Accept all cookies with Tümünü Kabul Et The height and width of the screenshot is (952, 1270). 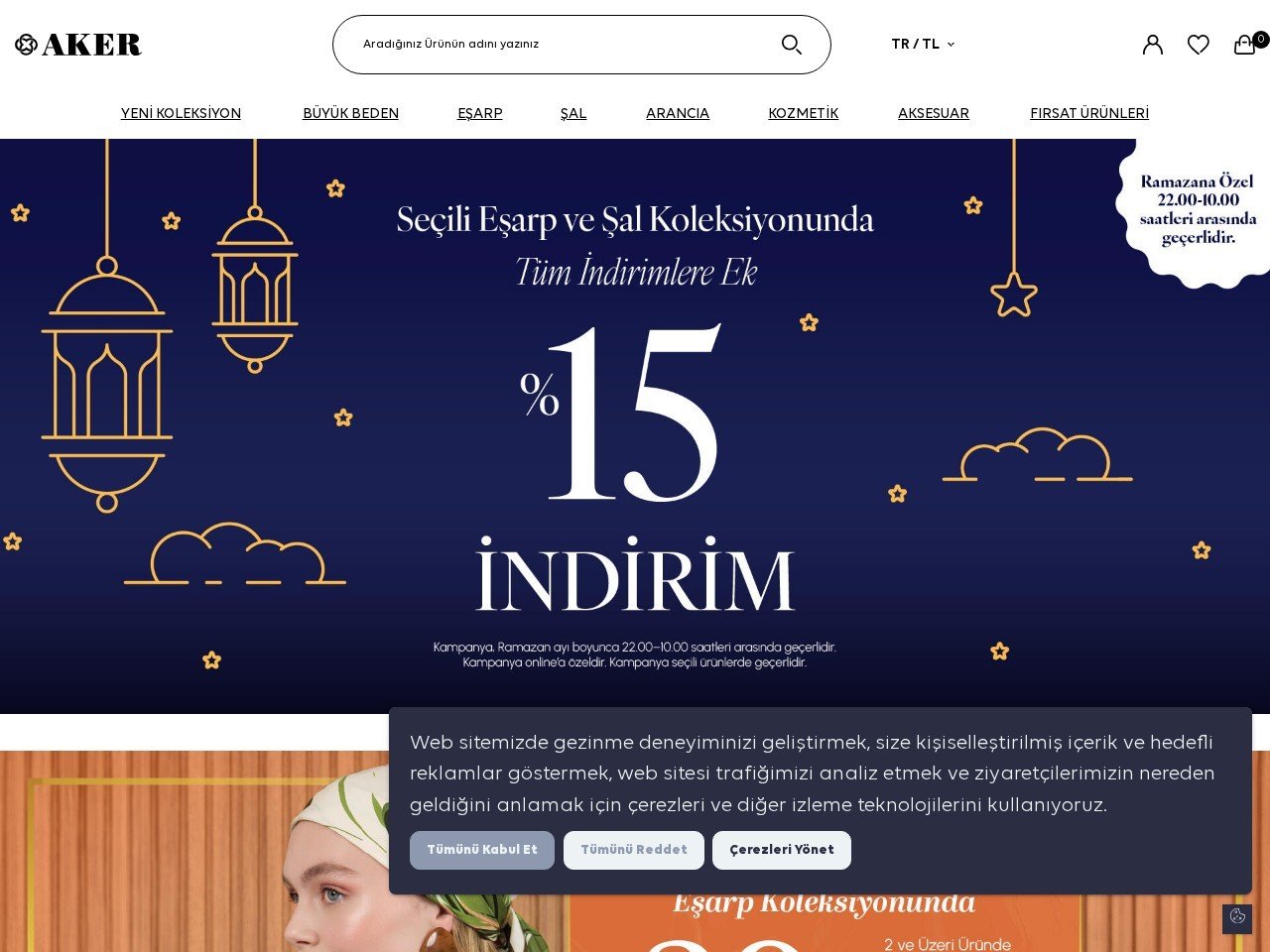[x=482, y=850]
